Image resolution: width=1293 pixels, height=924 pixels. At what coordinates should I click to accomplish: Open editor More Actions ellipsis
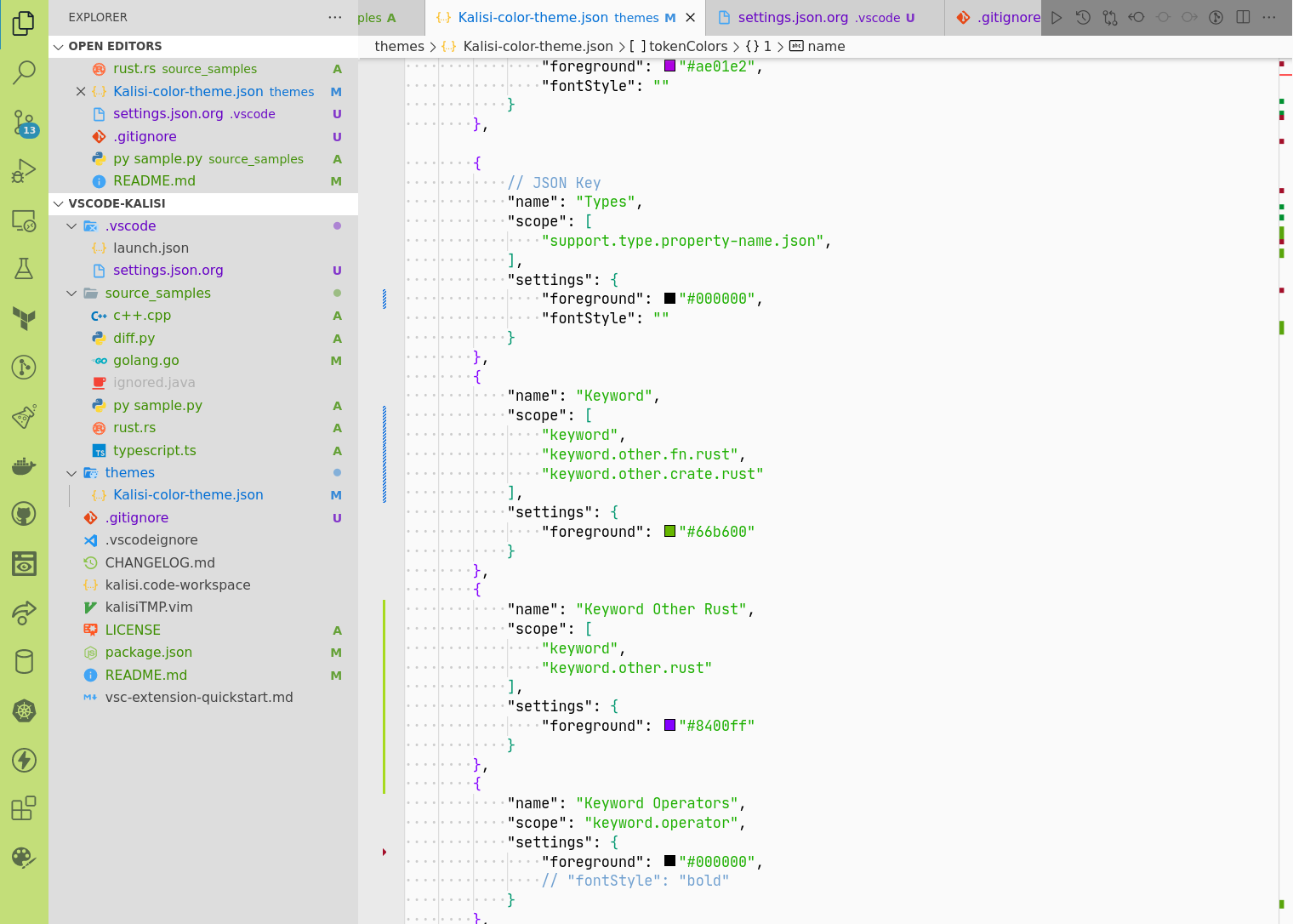1269,17
